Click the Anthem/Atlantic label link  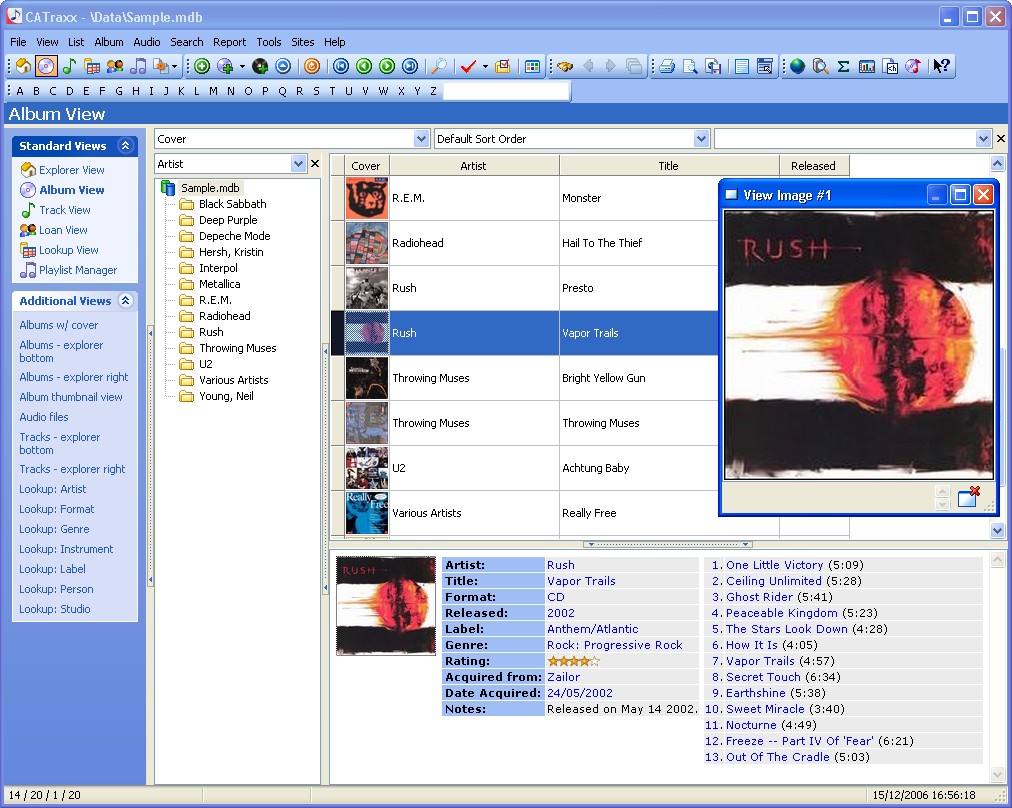click(592, 629)
